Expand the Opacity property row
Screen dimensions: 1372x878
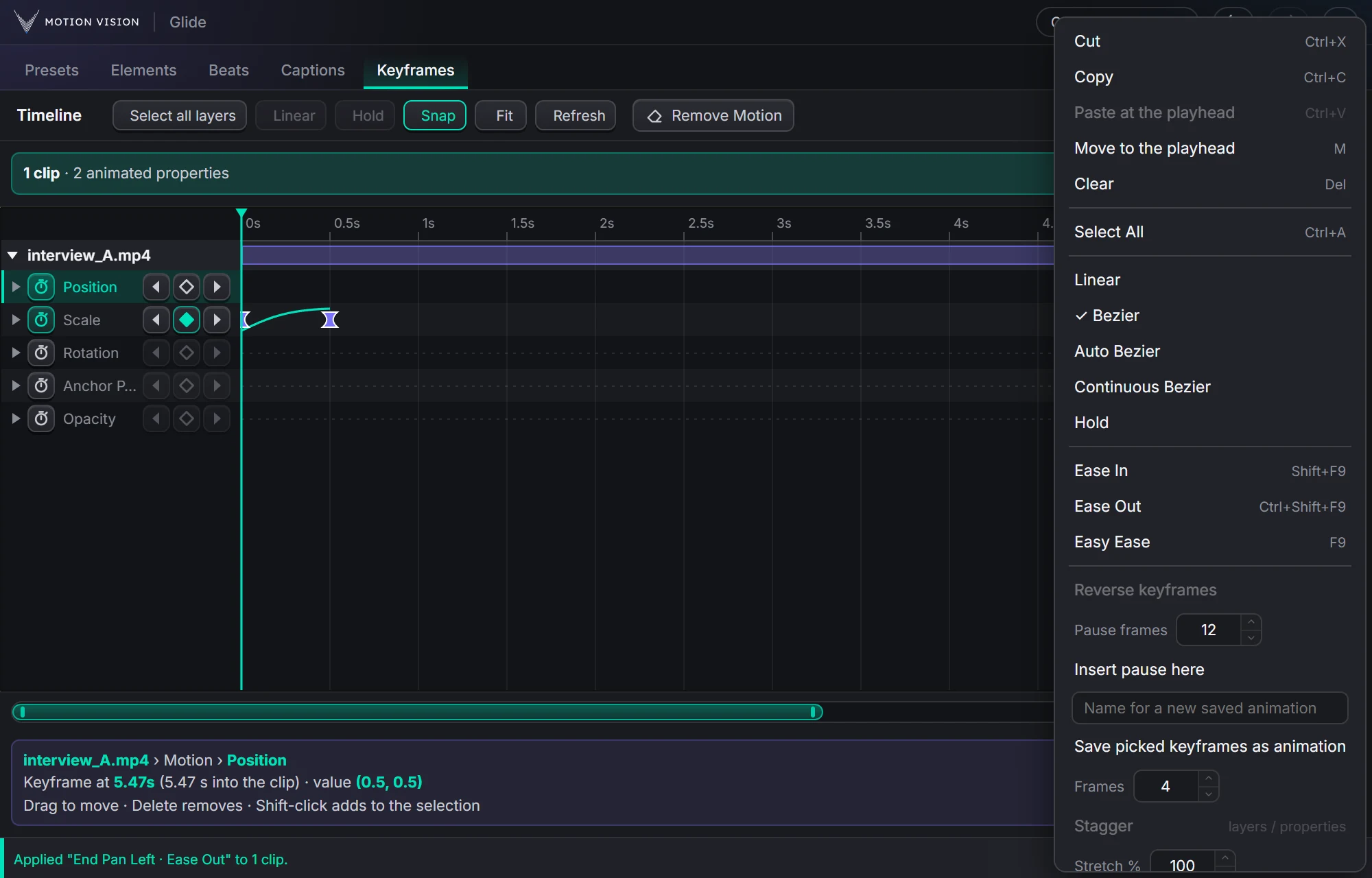tap(16, 418)
